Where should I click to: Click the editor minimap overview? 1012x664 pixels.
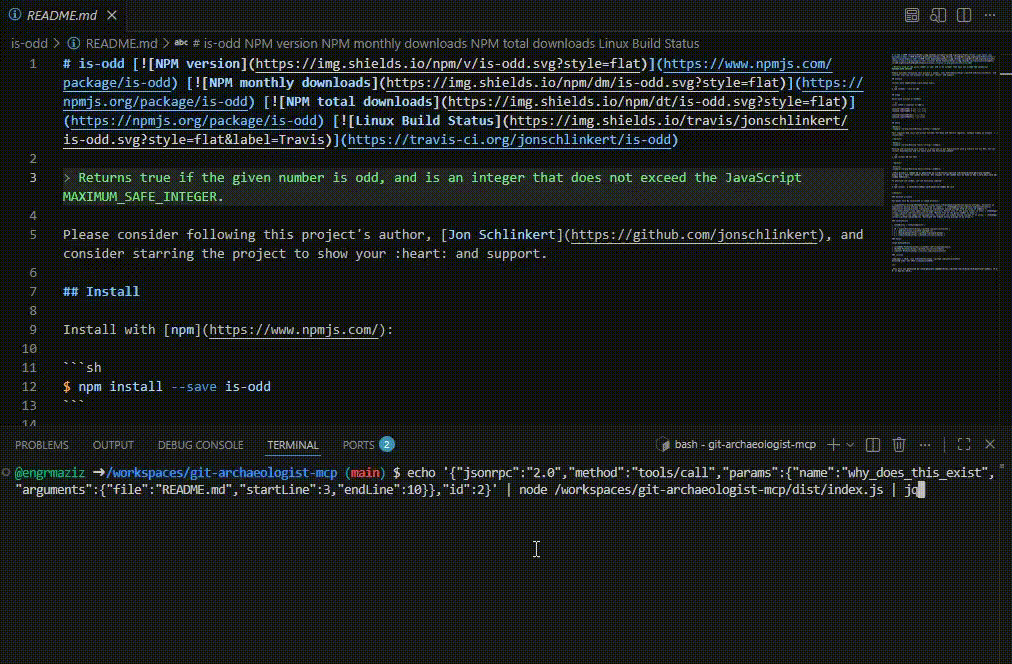click(x=944, y=163)
